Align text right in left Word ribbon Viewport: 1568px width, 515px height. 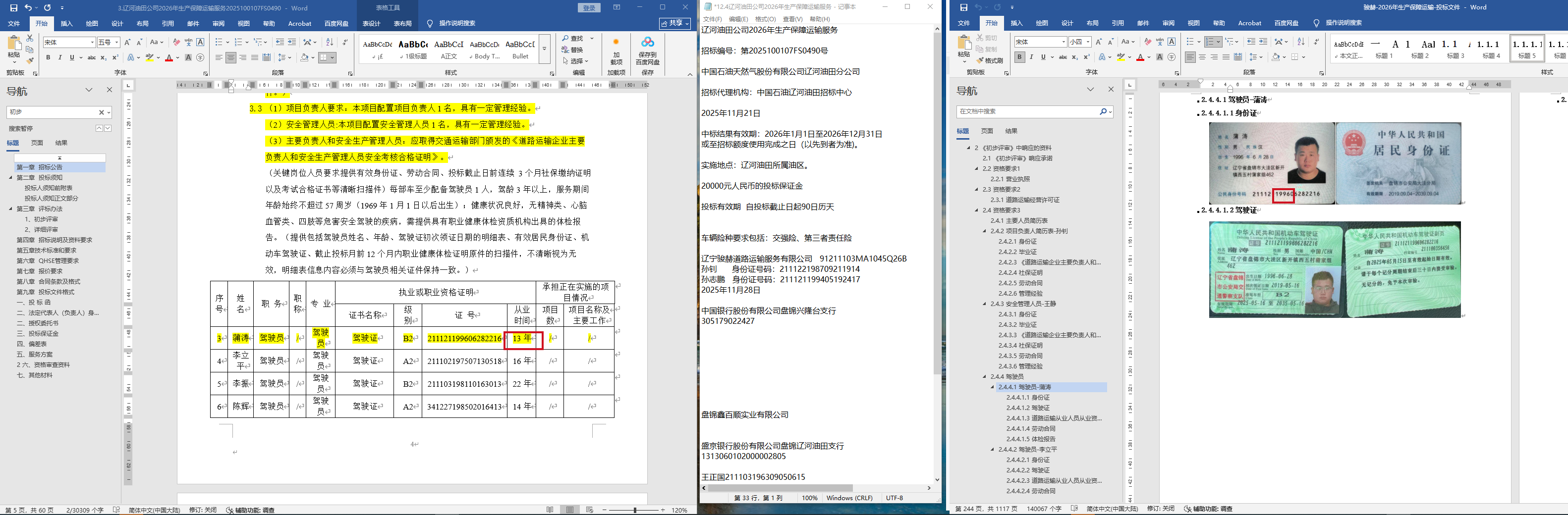[x=243, y=58]
